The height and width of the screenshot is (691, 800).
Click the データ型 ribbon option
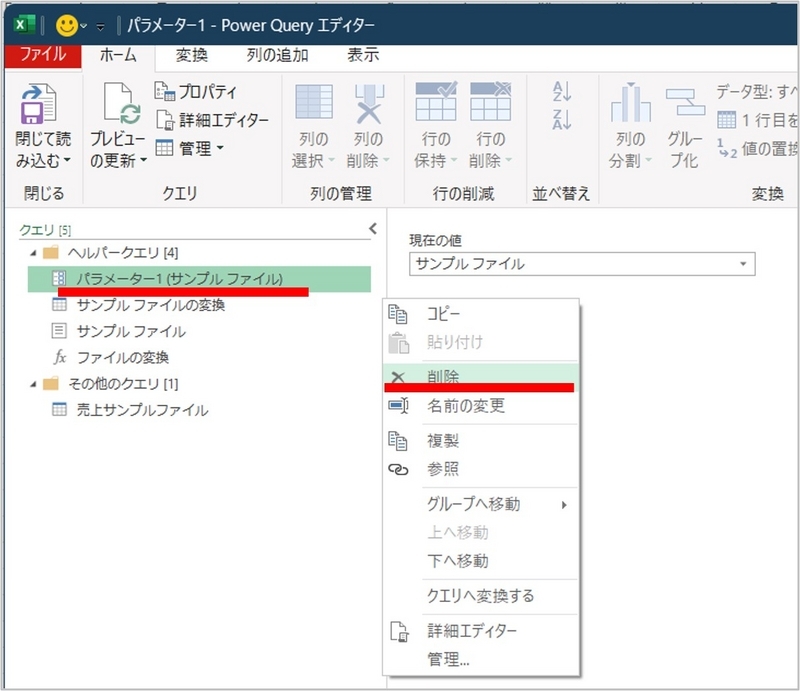[x=756, y=92]
